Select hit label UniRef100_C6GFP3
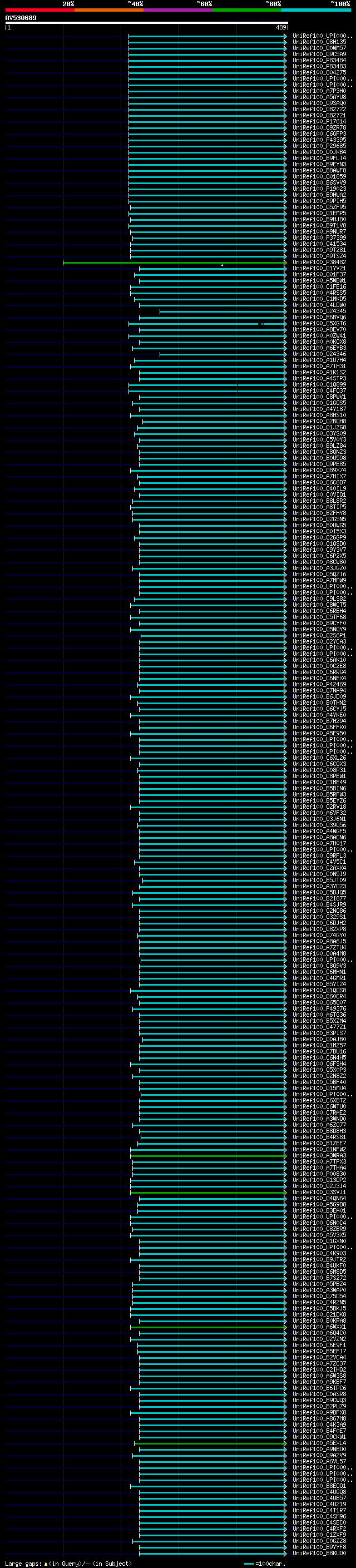The width and height of the screenshot is (356, 1568). point(319,133)
